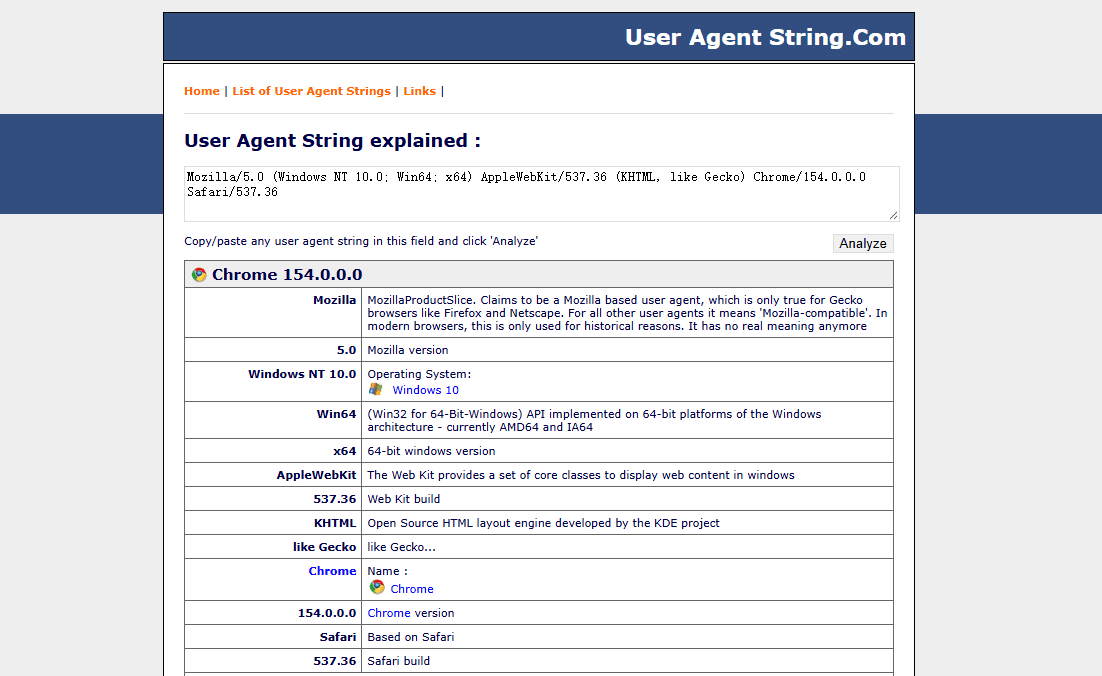Click the 'Operating System:' label
The width and height of the screenshot is (1102, 676).
tap(420, 374)
